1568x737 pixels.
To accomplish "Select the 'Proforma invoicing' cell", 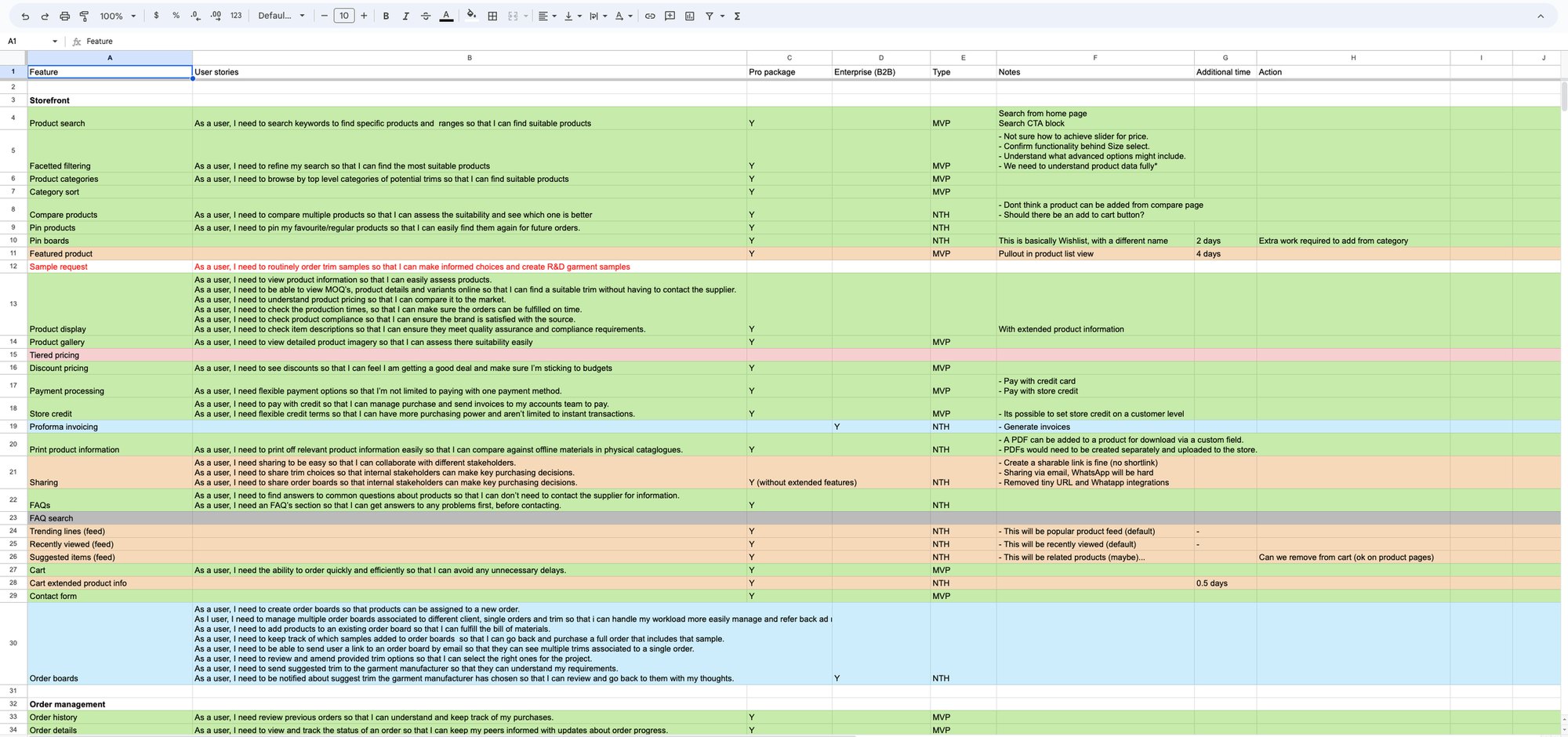I will click(110, 427).
